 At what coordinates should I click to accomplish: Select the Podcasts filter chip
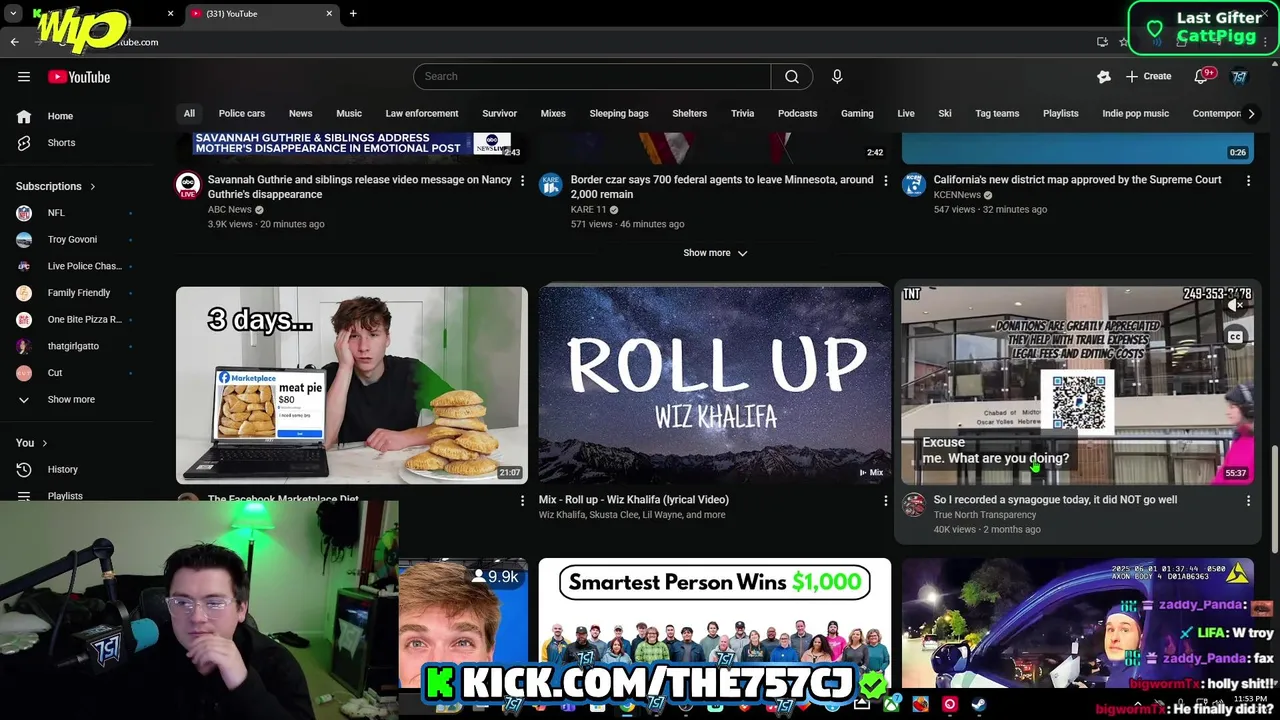click(x=798, y=114)
